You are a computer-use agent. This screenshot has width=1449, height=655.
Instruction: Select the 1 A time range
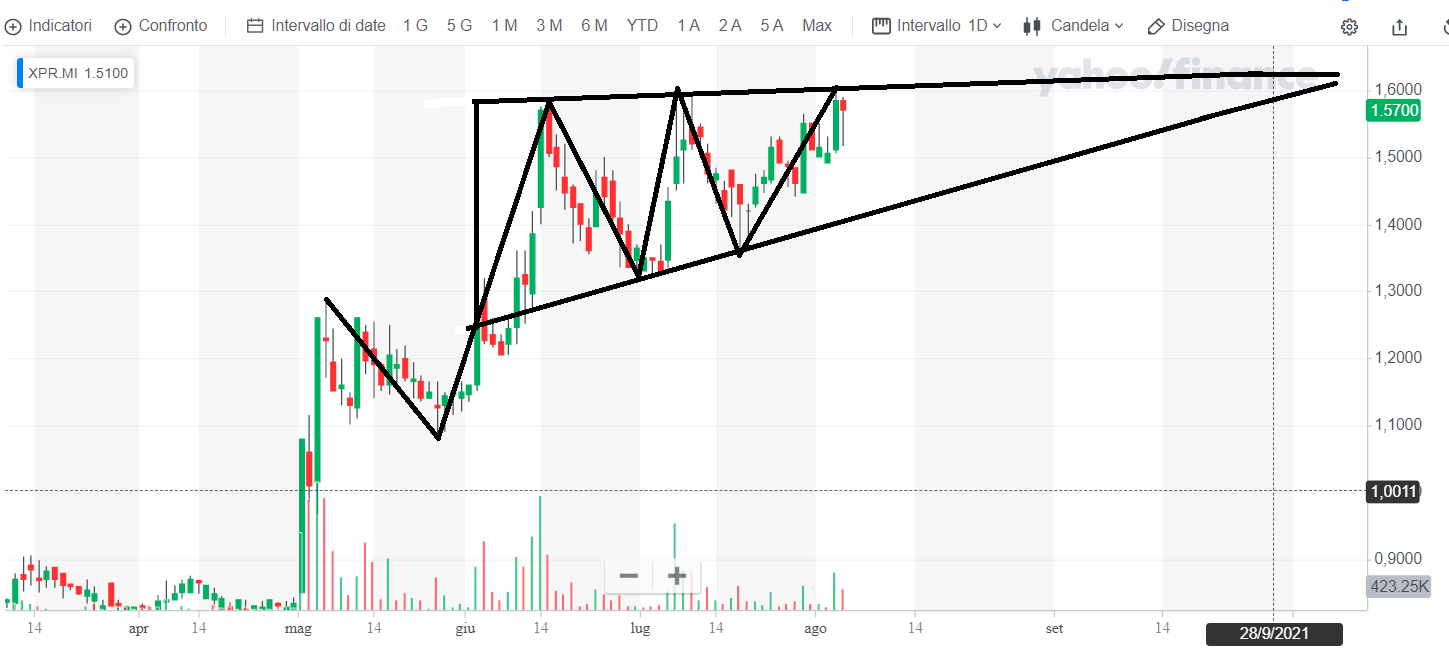click(x=688, y=26)
